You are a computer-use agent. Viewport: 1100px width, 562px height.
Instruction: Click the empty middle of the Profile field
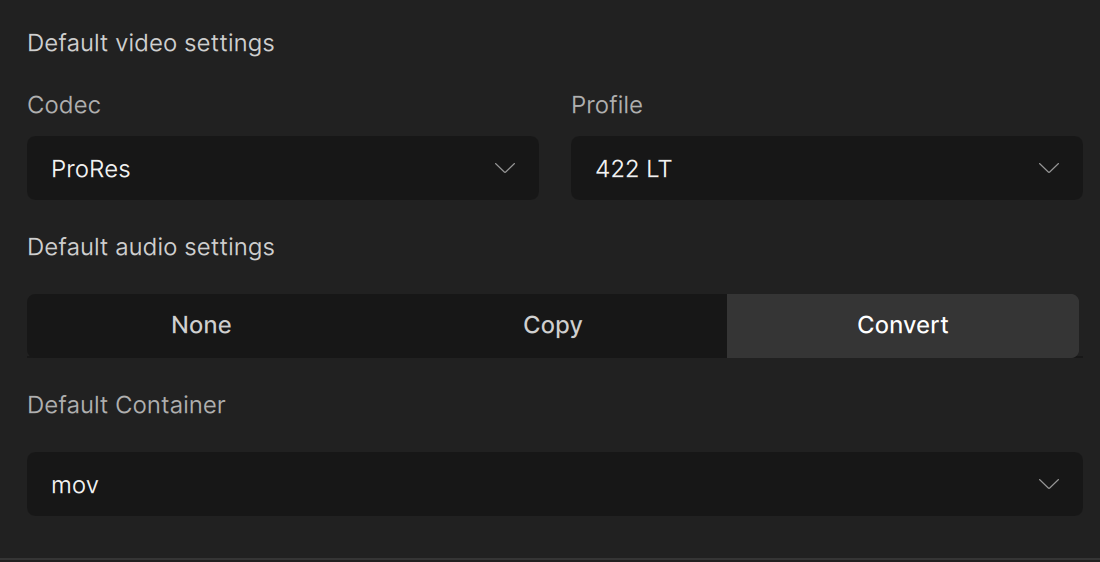850,168
